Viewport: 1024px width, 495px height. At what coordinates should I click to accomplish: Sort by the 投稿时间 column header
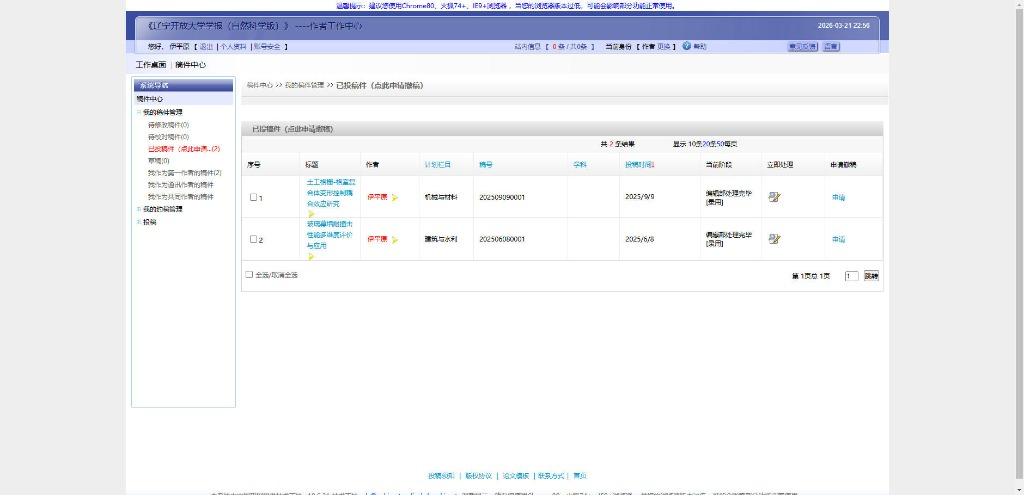pyautogui.click(x=640, y=164)
